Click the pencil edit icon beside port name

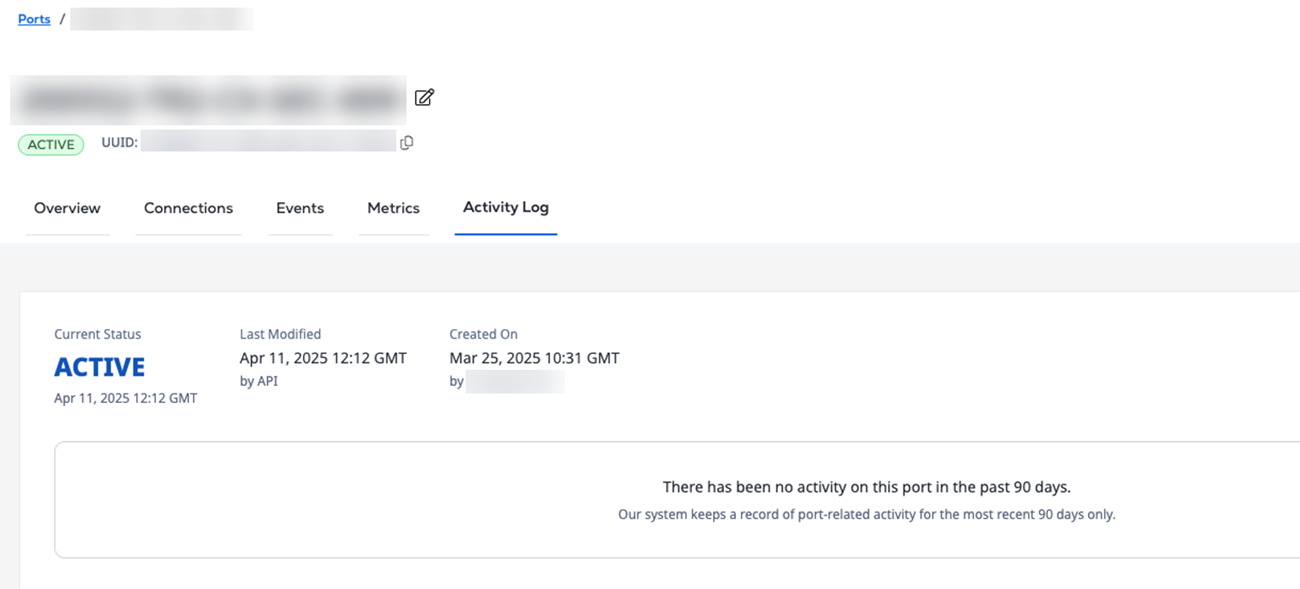pyautogui.click(x=425, y=97)
